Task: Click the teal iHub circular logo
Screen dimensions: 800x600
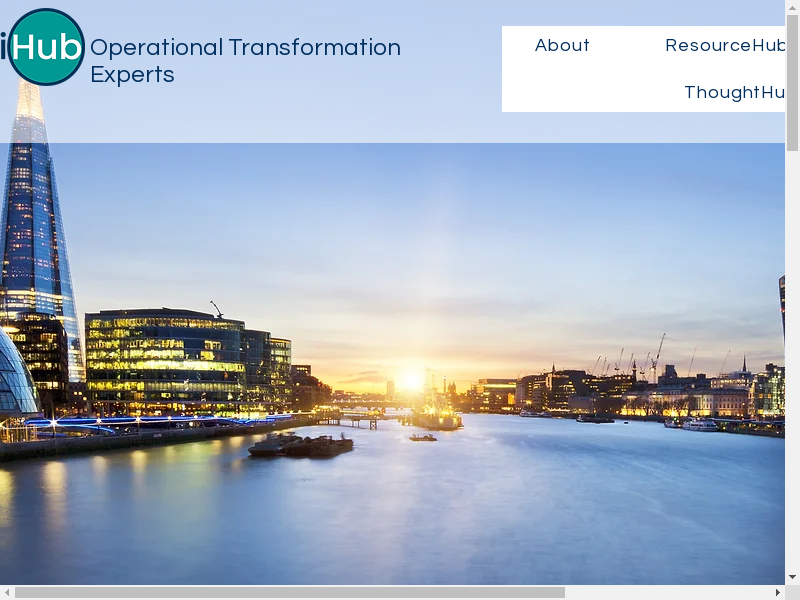Action: 45,47
